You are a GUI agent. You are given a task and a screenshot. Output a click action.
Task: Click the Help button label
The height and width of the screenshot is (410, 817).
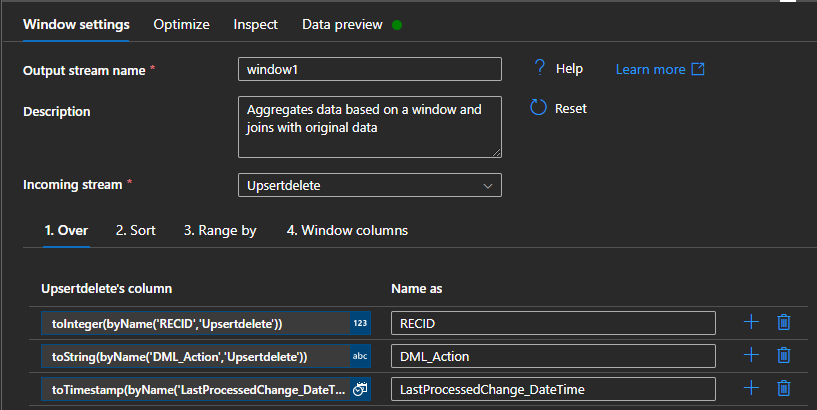point(569,69)
